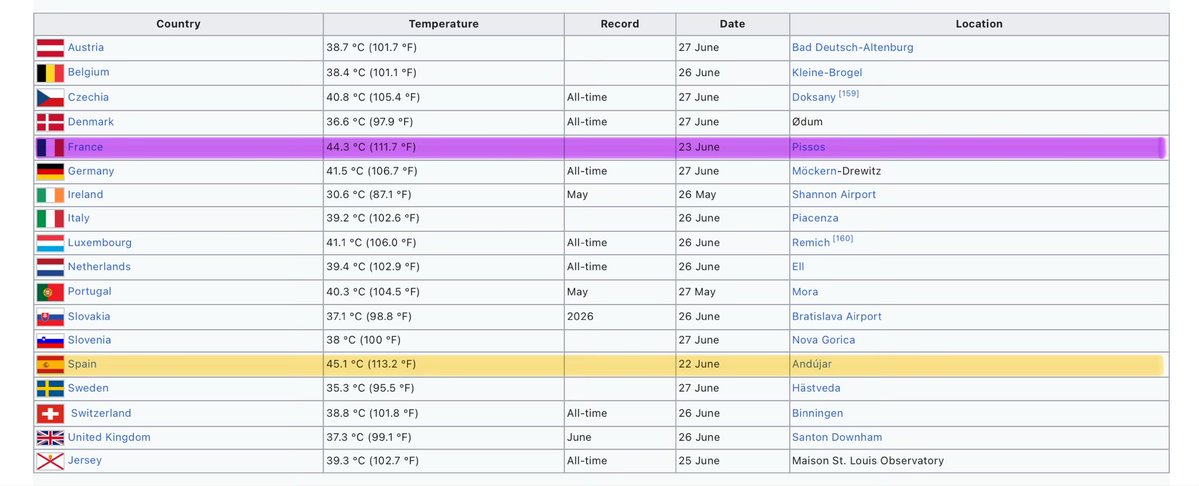Screen dimensions: 1199x486
Task: Click the Germany flag icon
Action: (x=50, y=172)
